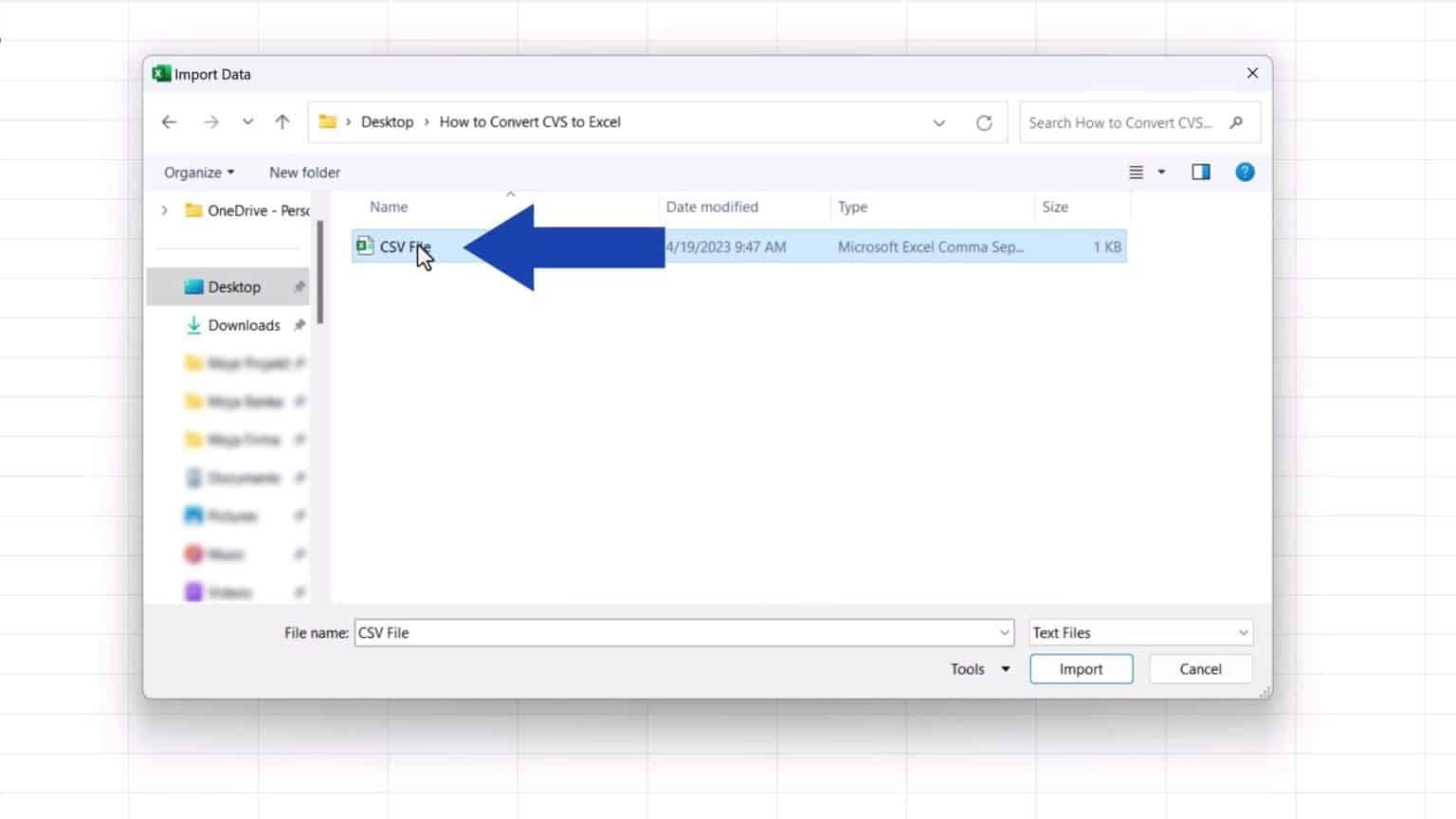
Task: Cancel the Import Data dialog
Action: point(1200,668)
